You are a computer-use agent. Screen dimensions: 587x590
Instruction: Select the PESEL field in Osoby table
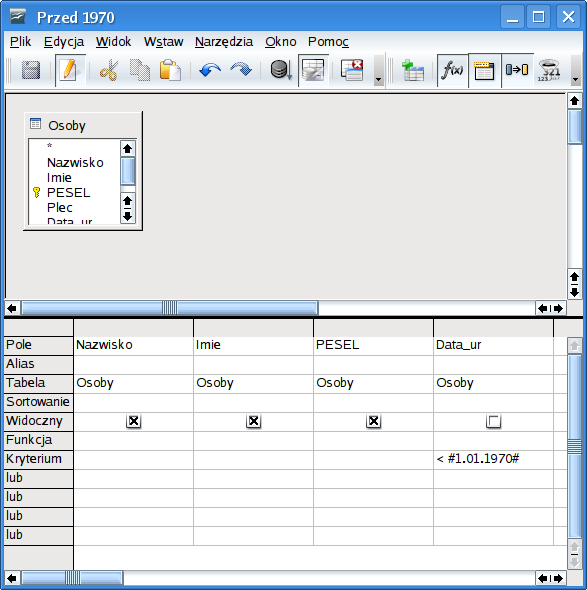tap(68, 193)
